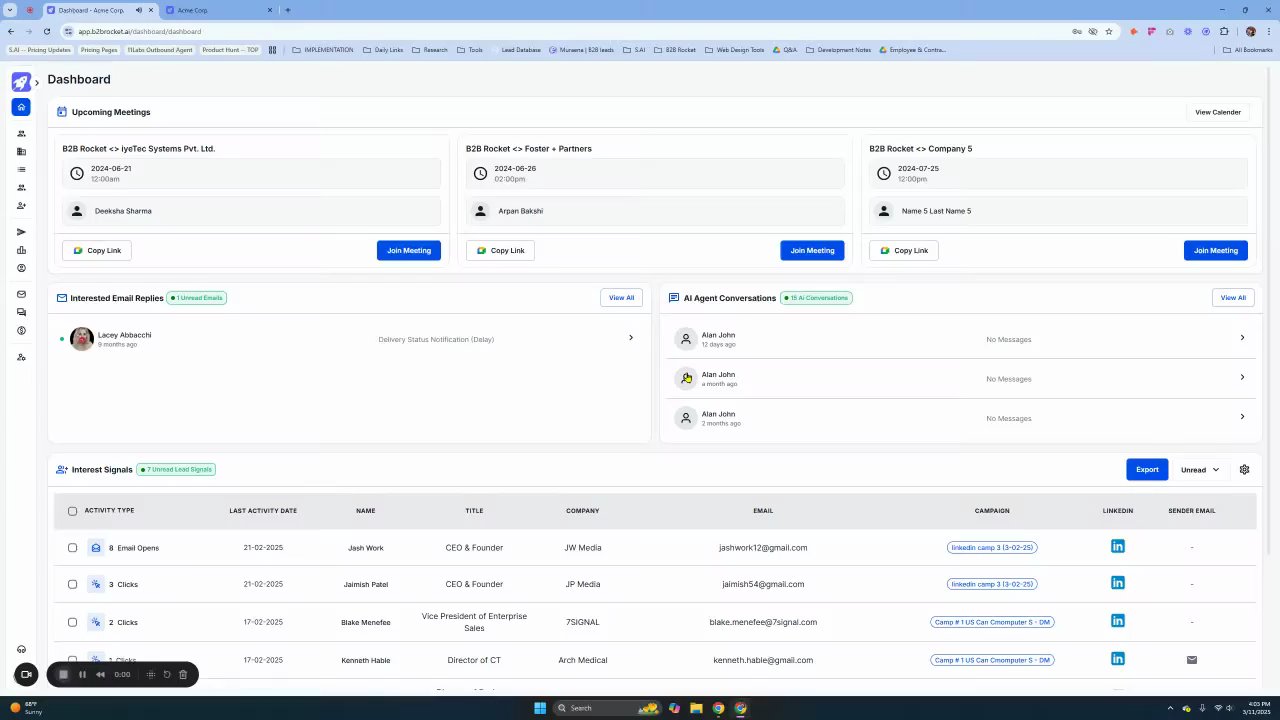The width and height of the screenshot is (1280, 720).
Task: Pause the screen recording
Action: tap(82, 674)
